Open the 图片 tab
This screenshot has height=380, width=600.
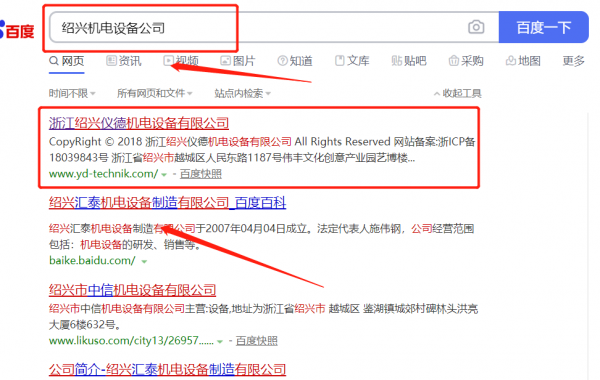pyautogui.click(x=238, y=61)
